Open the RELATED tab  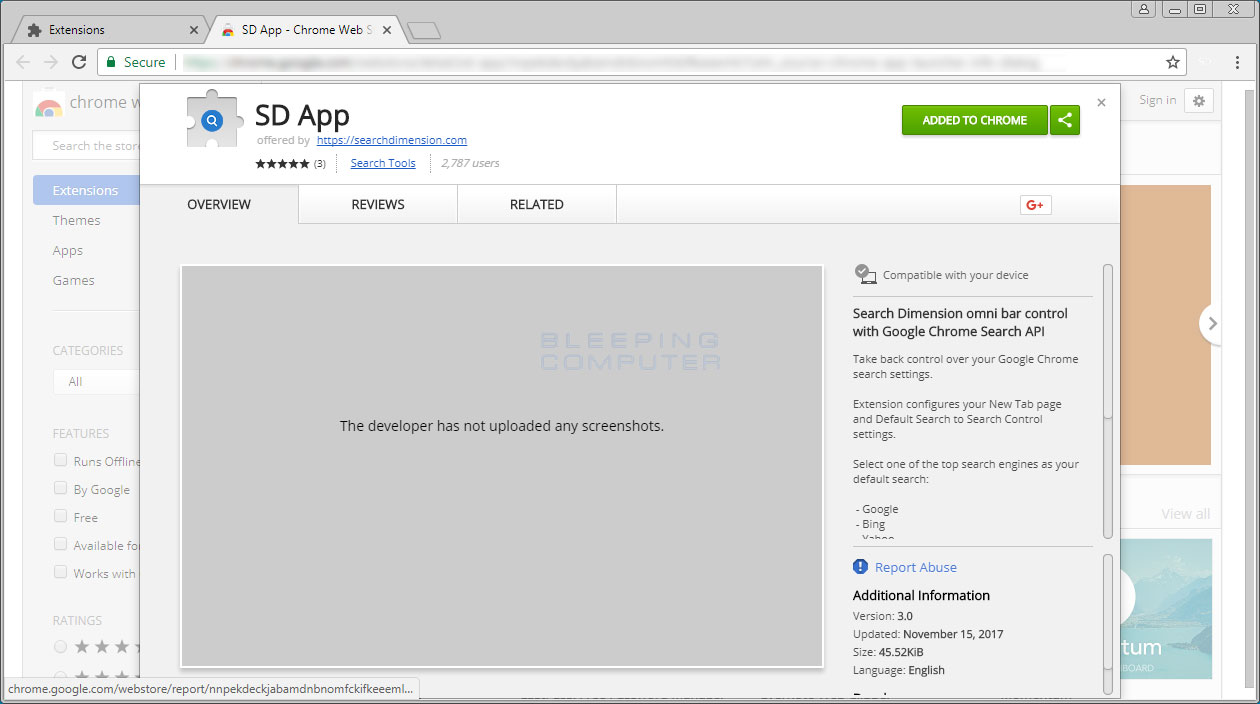click(537, 205)
